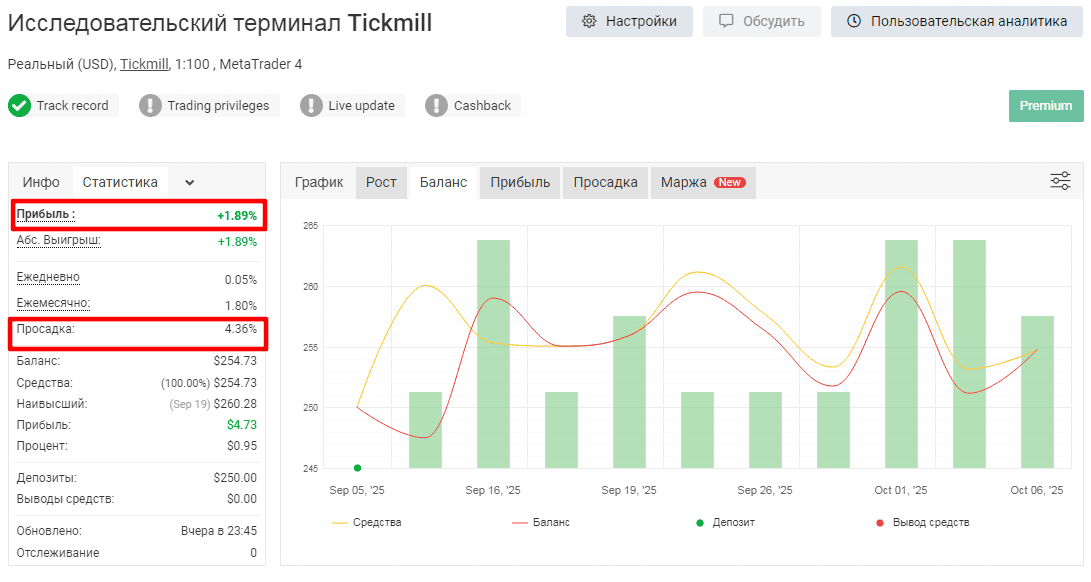This screenshot has height=582, width=1091.
Task: Open chart filter settings sliders icon
Action: click(x=1060, y=182)
